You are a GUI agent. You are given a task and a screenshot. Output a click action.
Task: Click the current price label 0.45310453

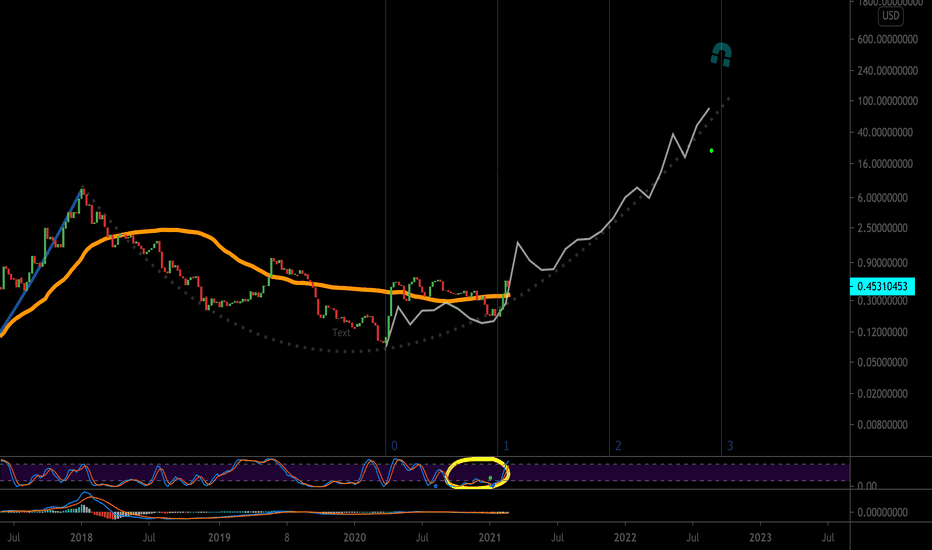[x=882, y=287]
